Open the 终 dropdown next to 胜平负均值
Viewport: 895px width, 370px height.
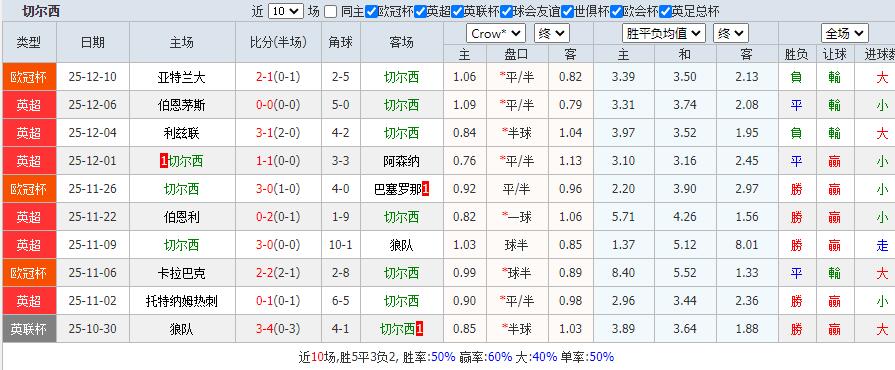[x=731, y=34]
